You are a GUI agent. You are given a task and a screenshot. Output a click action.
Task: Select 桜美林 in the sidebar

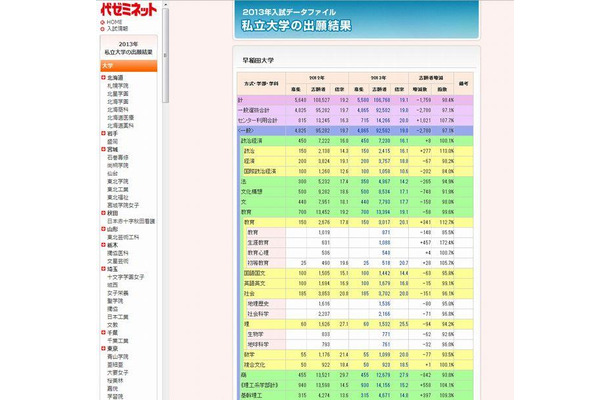click(115, 381)
